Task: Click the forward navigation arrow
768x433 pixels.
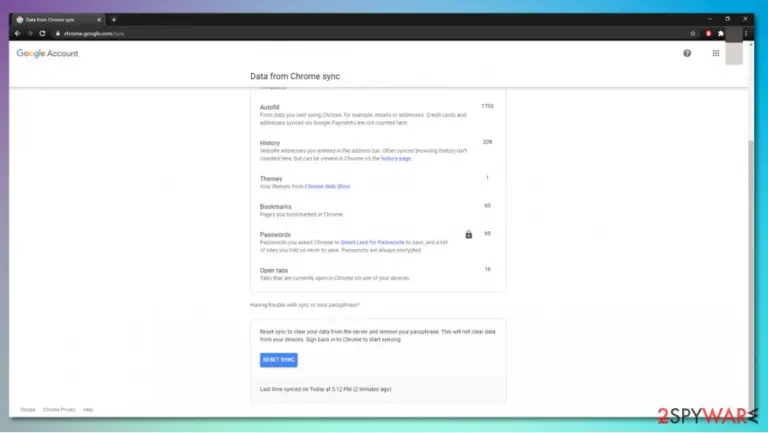Action: [30, 33]
